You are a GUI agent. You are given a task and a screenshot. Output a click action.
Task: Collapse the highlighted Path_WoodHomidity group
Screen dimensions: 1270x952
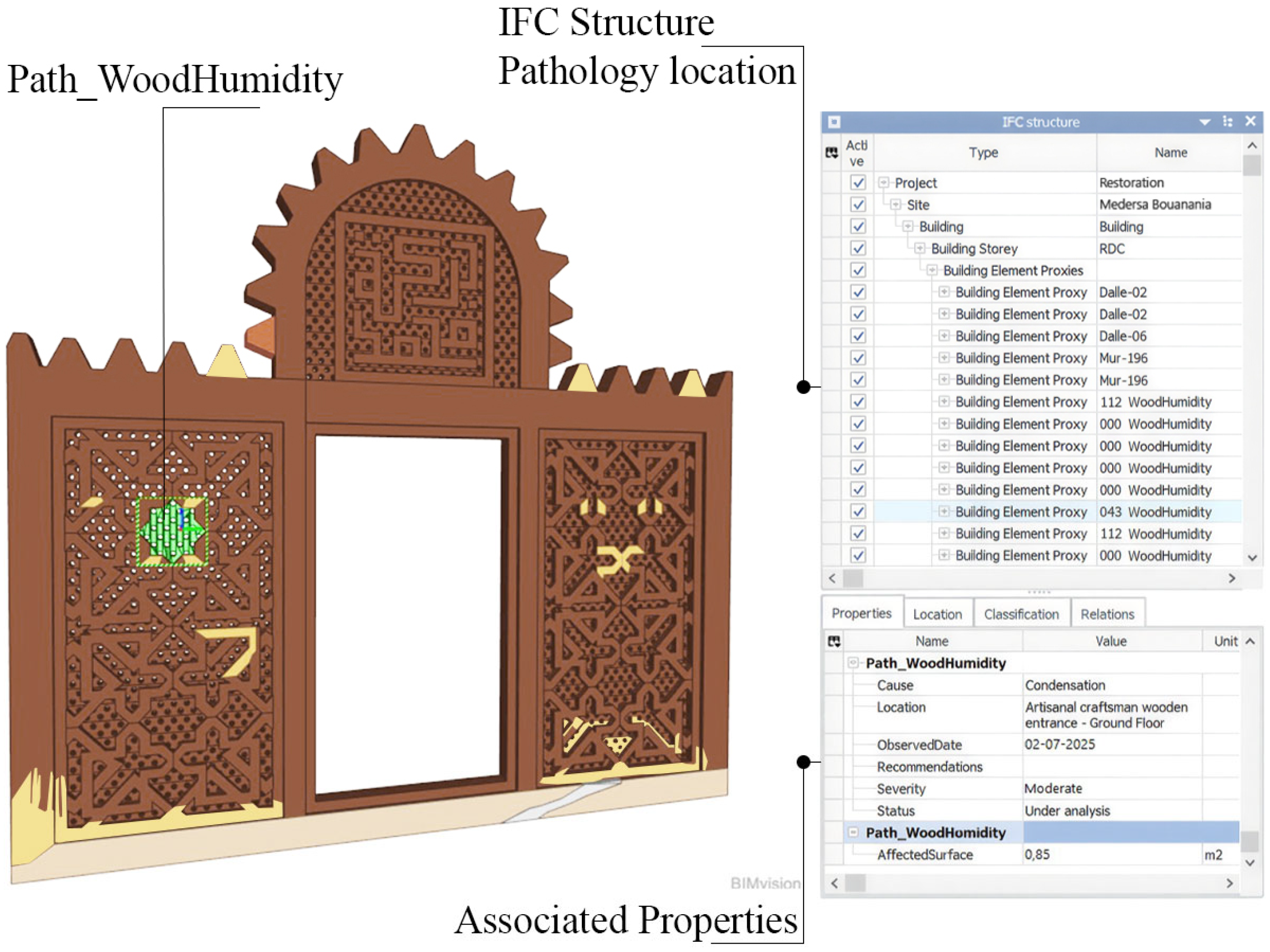tap(853, 832)
